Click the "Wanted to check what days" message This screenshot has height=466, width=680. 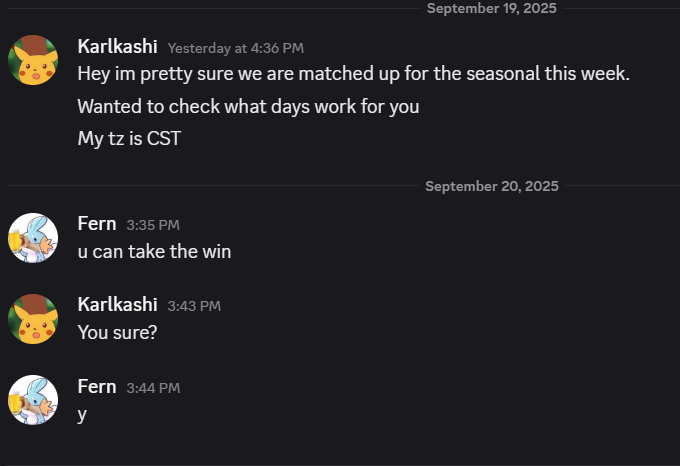coord(248,106)
